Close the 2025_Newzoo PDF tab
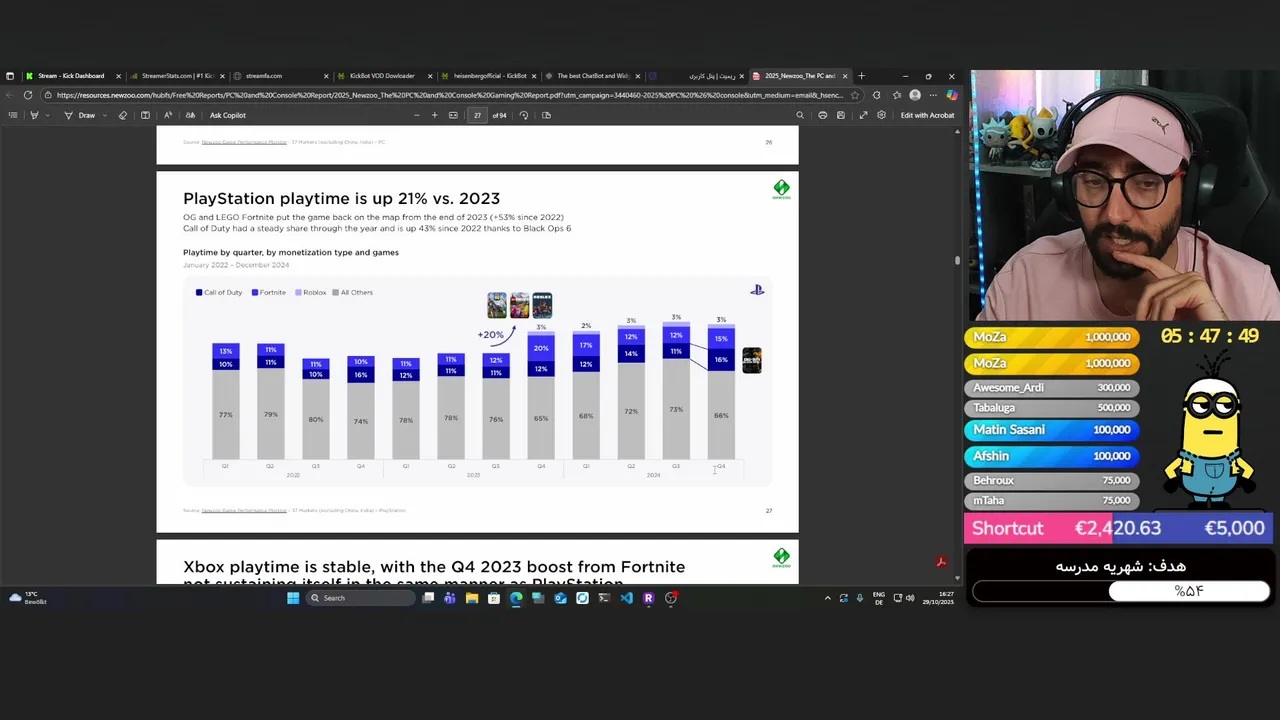Image resolution: width=1280 pixels, height=720 pixels. pos(845,76)
